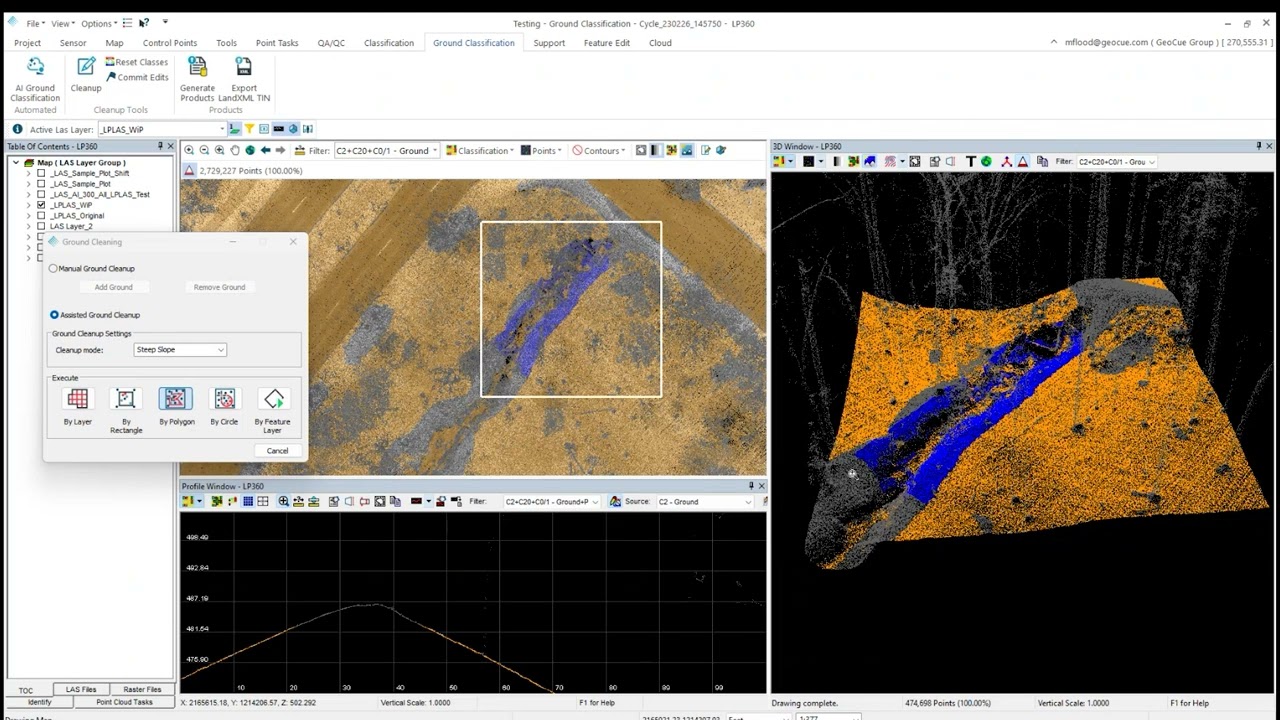1280x720 pixels.
Task: Click the Identify button at bottom left
Action: click(x=39, y=702)
